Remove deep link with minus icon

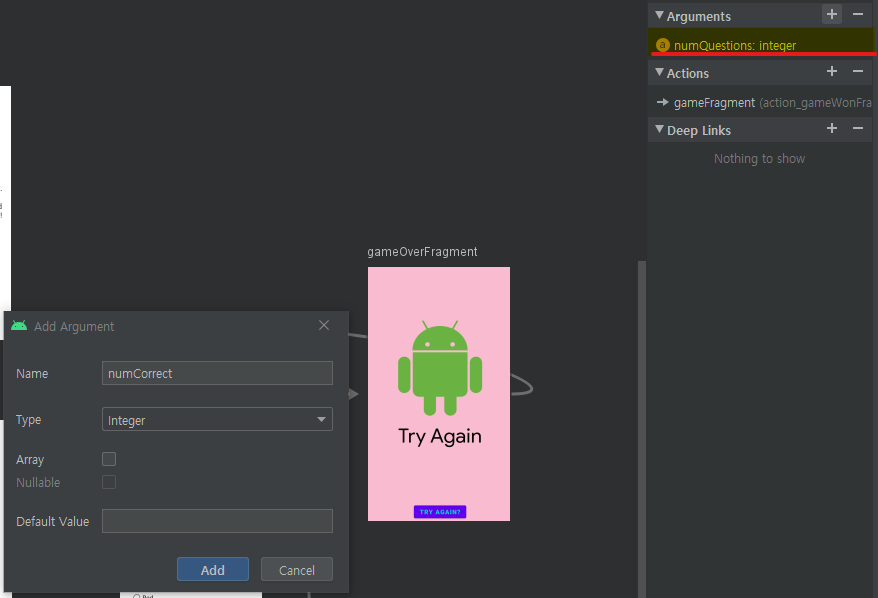point(857,128)
